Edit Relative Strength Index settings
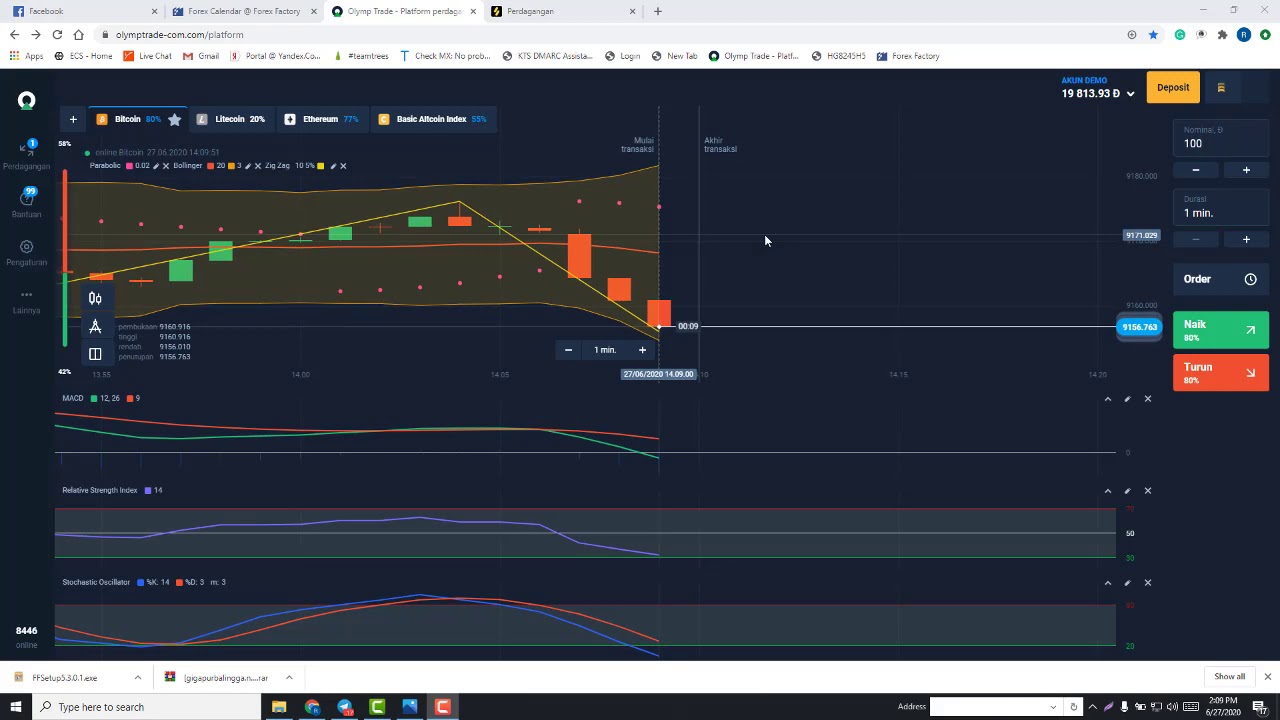 (x=1127, y=491)
